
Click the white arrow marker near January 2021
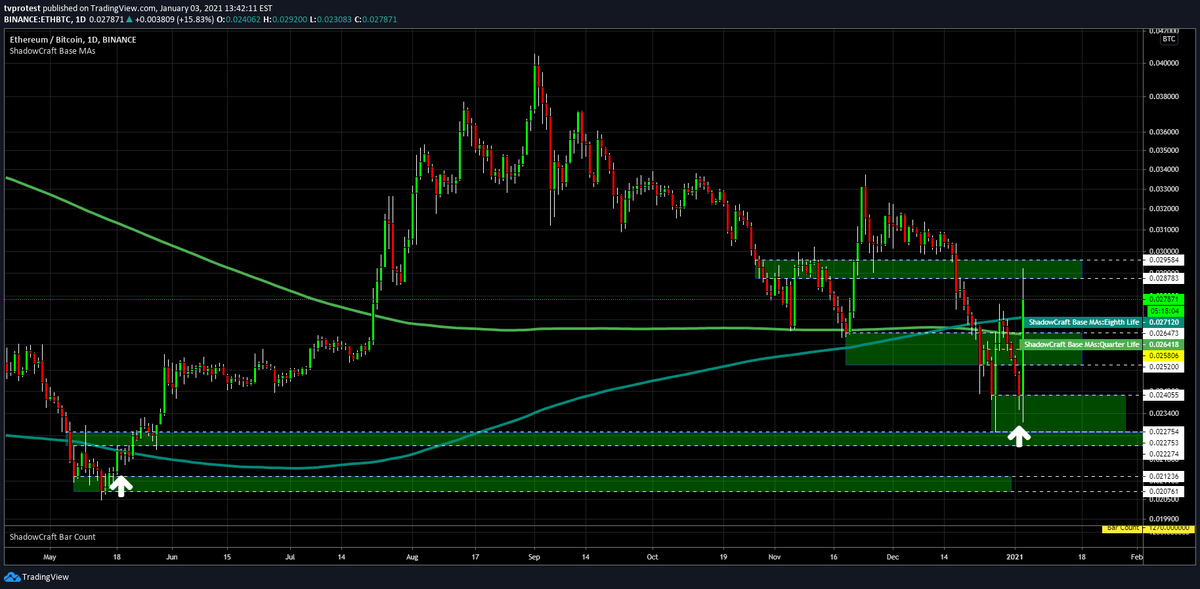coord(1019,435)
